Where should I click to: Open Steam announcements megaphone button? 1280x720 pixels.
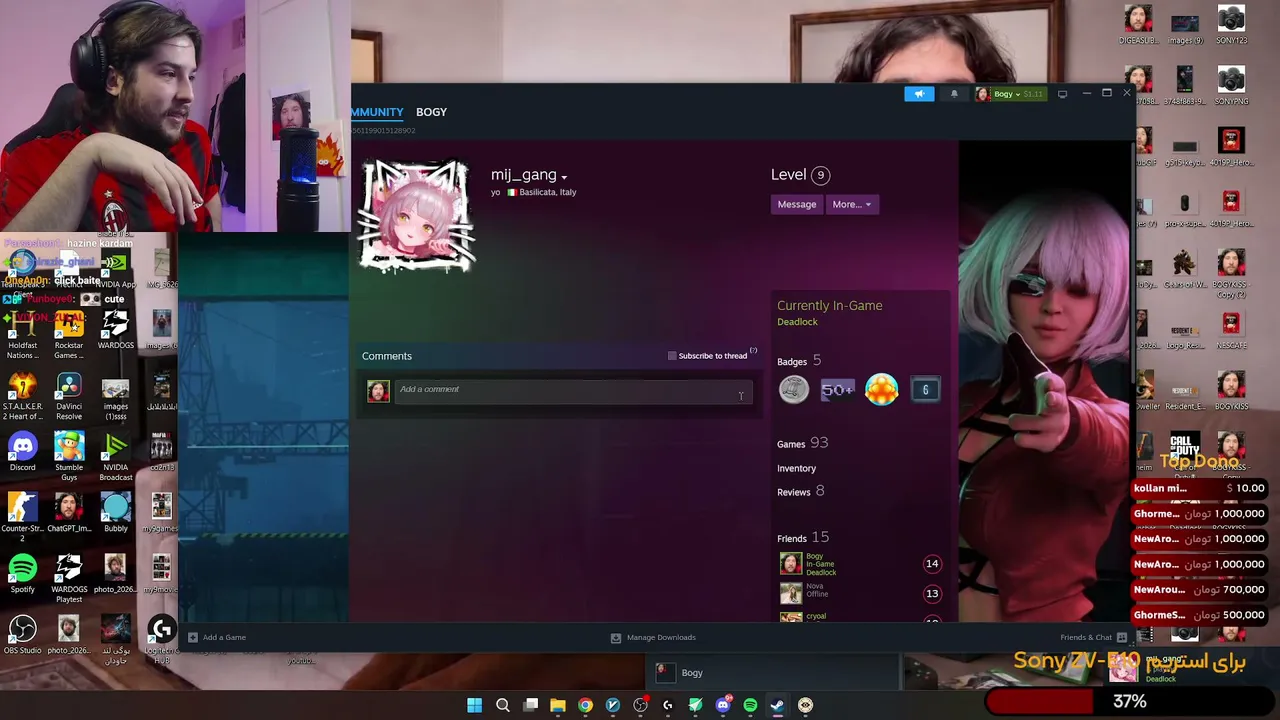tap(919, 94)
